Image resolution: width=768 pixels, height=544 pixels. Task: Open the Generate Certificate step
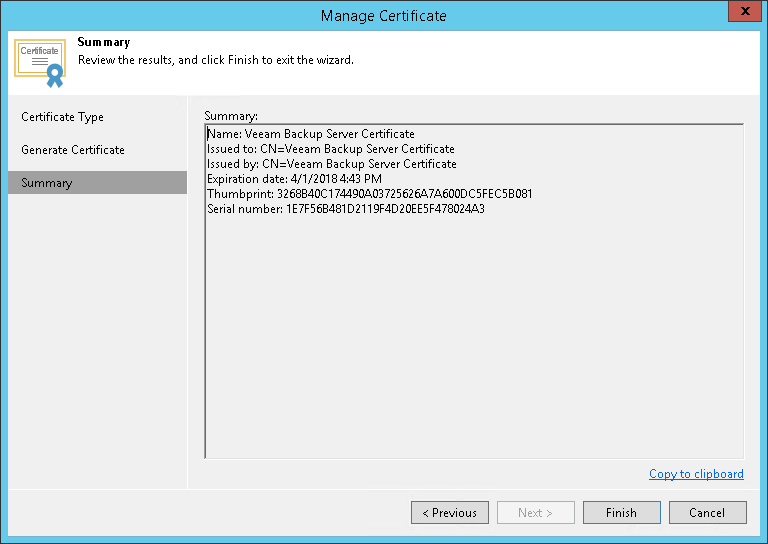(x=73, y=150)
